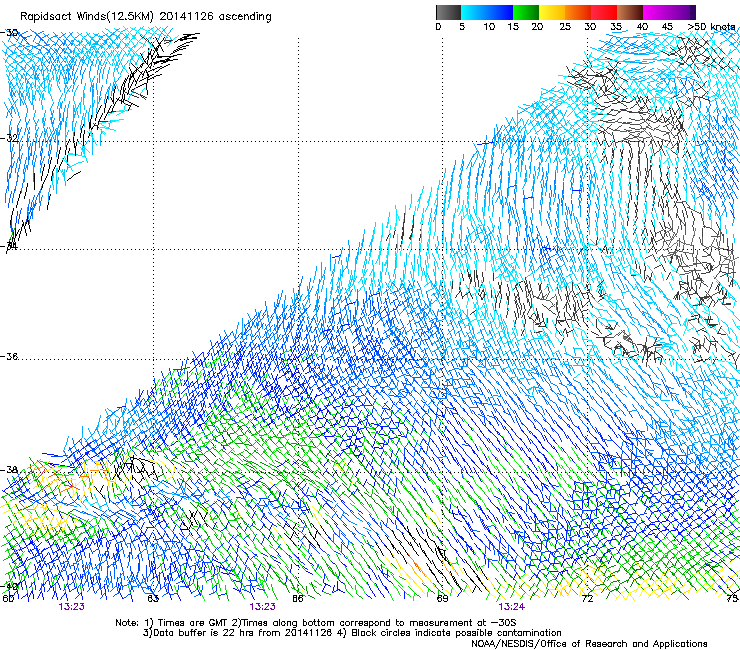This screenshot has height=650, width=740.
Task: Click the -38 latitude axis label
Action: coord(9,470)
